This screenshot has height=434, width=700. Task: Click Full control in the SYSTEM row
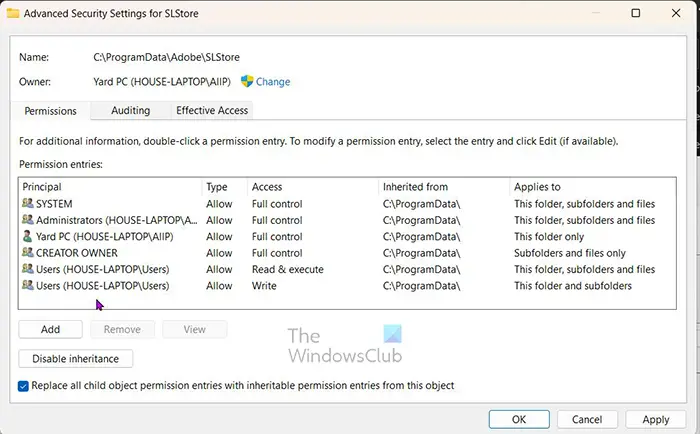tap(277, 204)
